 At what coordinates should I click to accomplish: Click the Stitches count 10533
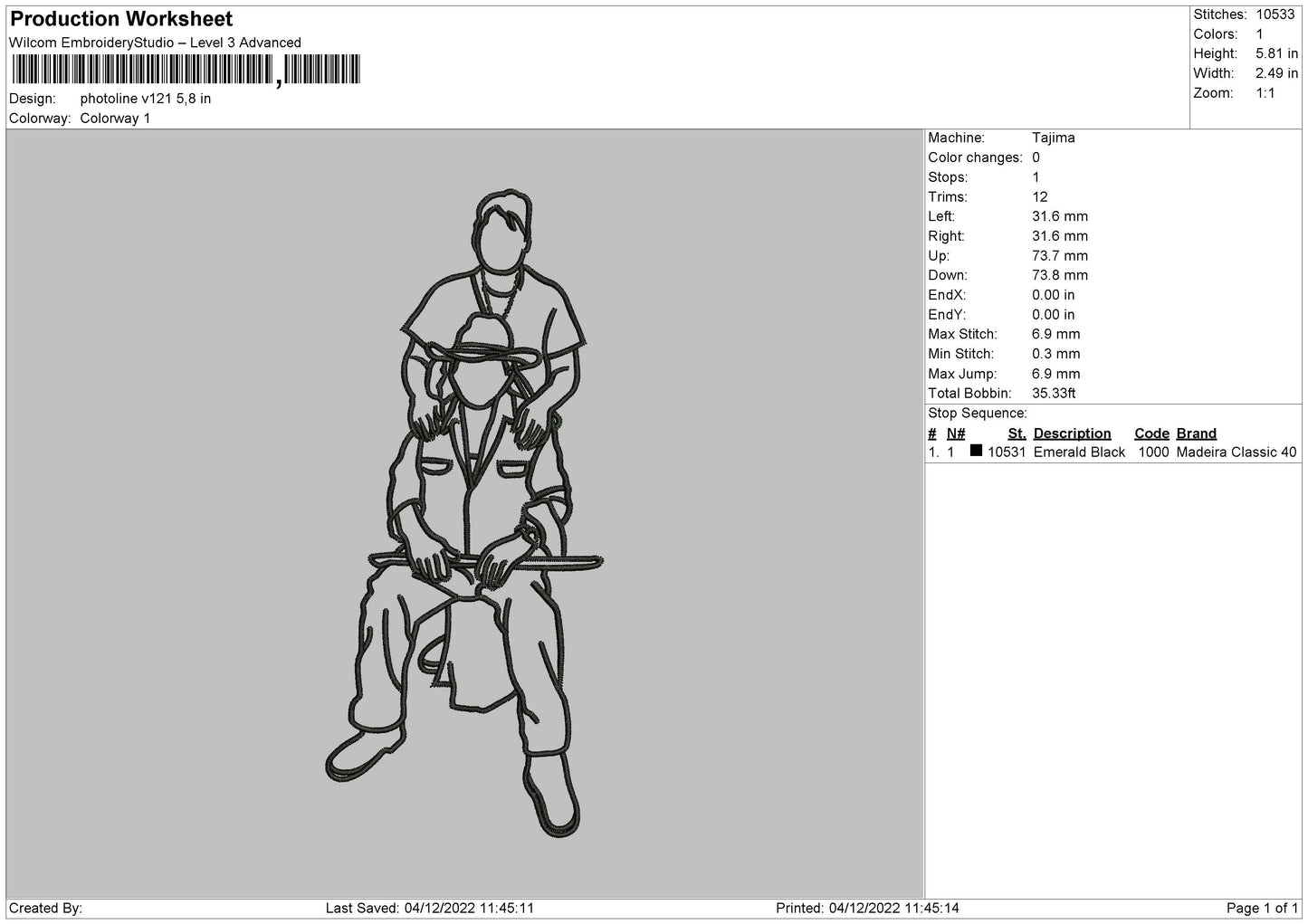[x=1275, y=14]
